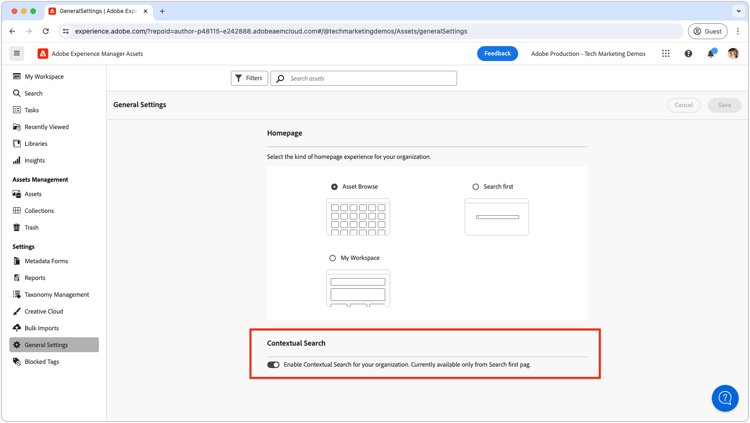Reload the page in browser
Viewport: 750px width, 423px height.
coord(45,31)
